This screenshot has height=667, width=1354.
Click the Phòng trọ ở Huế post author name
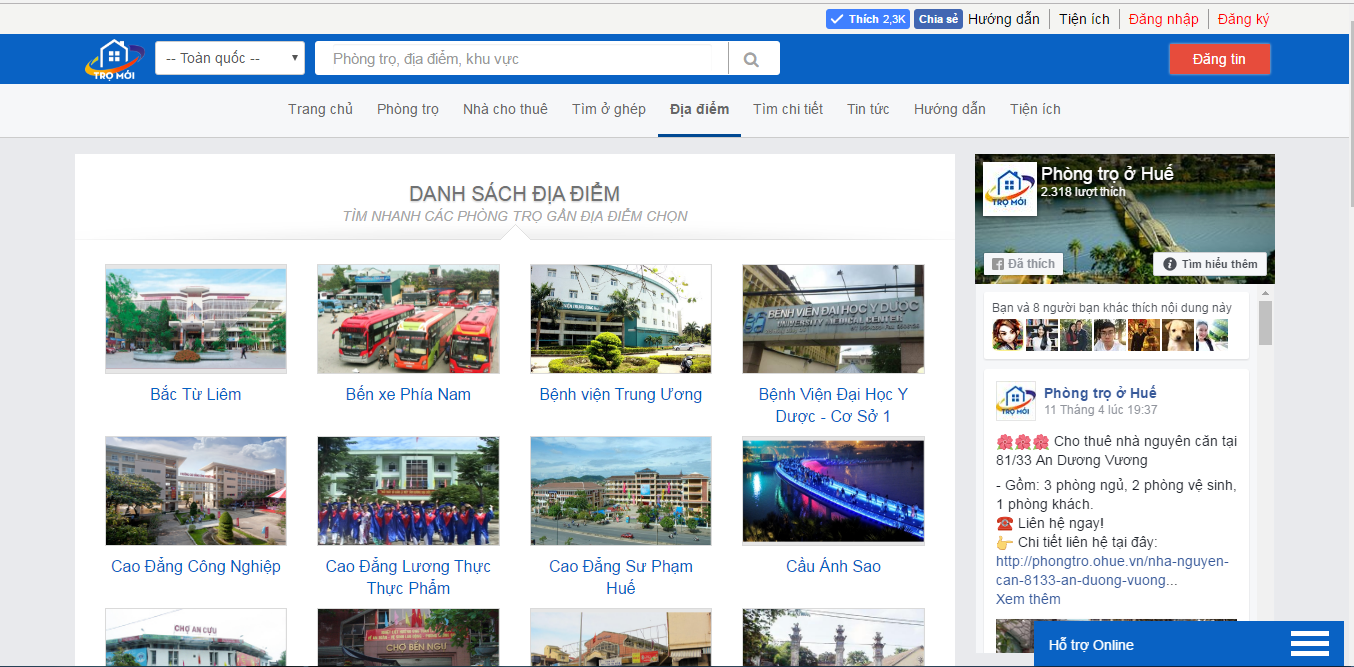pyautogui.click(x=1100, y=393)
